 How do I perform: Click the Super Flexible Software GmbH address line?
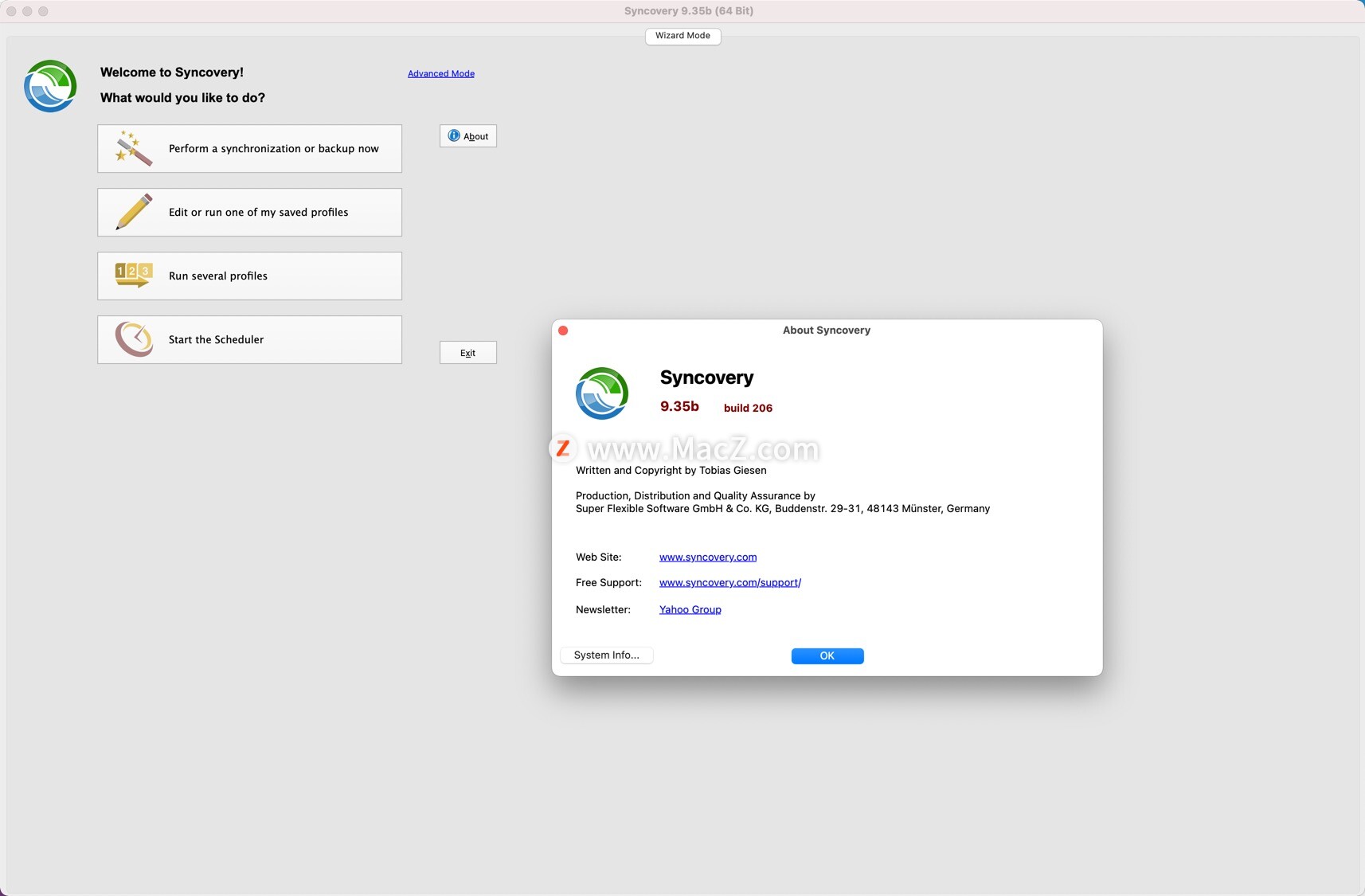783,509
